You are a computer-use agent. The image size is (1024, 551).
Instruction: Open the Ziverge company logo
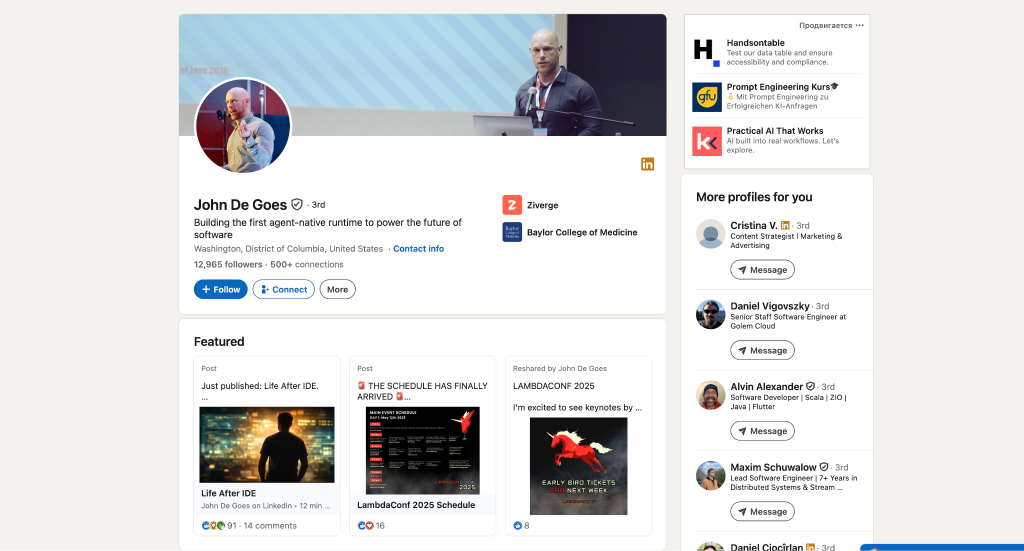(512, 205)
